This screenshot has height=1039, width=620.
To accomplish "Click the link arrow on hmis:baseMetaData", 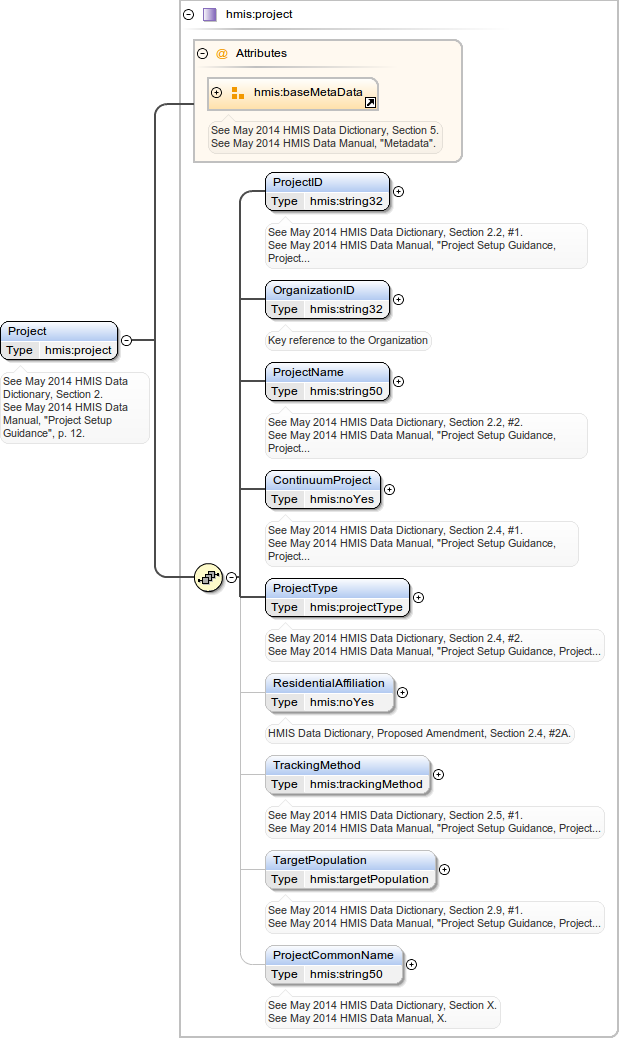I will coord(370,102).
